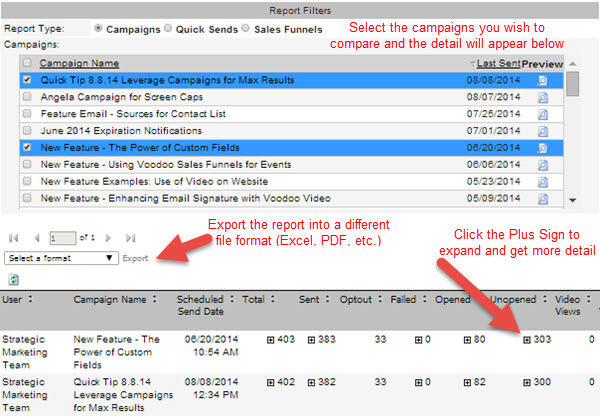Jump to last page in pager
This screenshot has height=416, width=600.
pos(131,238)
